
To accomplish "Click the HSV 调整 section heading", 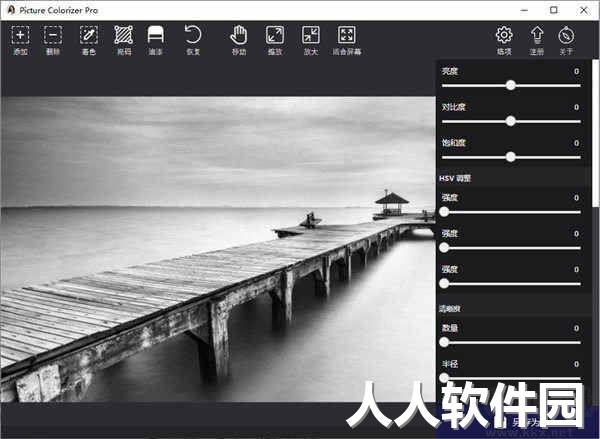I will 455,178.
